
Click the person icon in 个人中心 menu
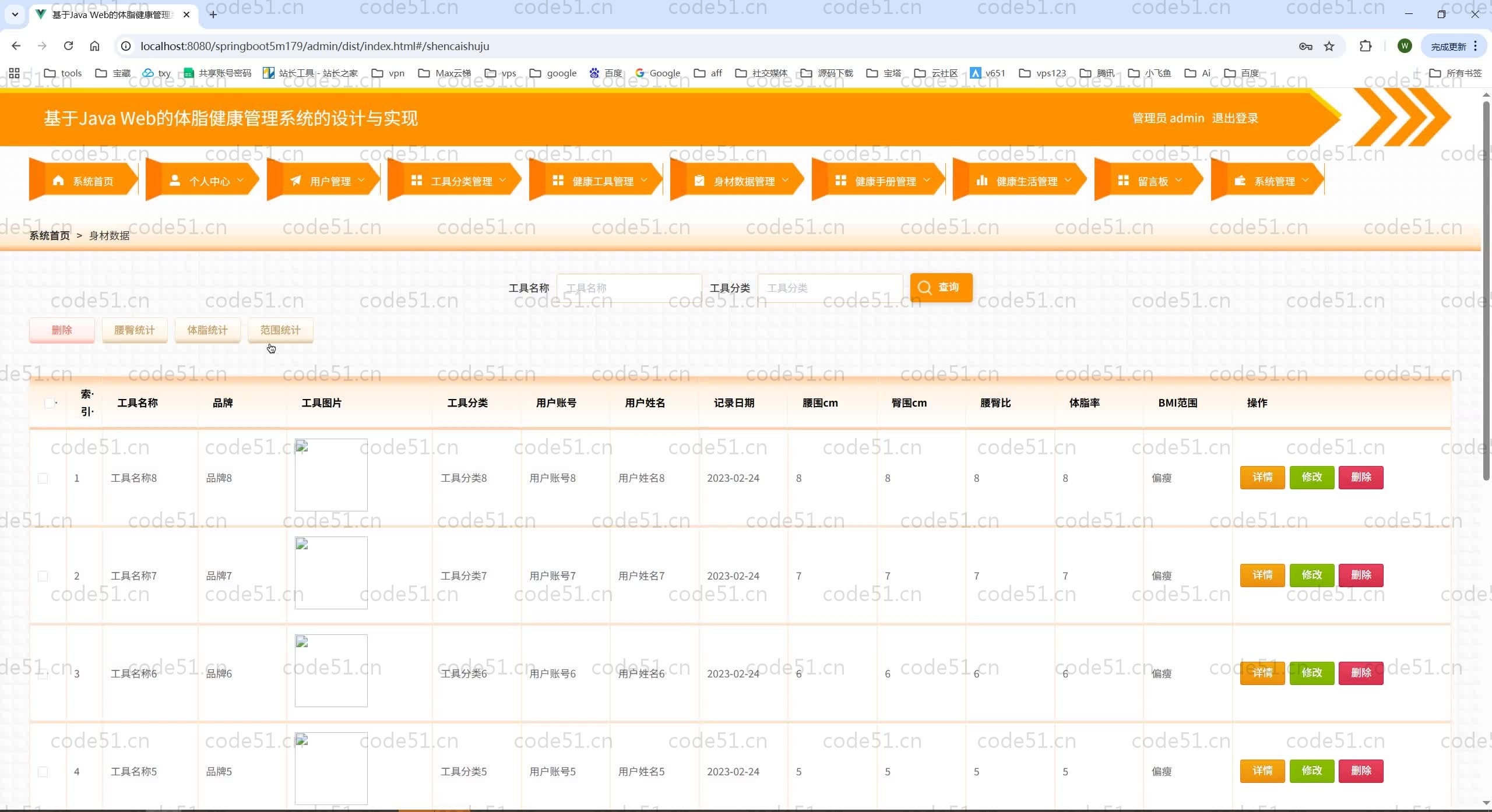175,181
